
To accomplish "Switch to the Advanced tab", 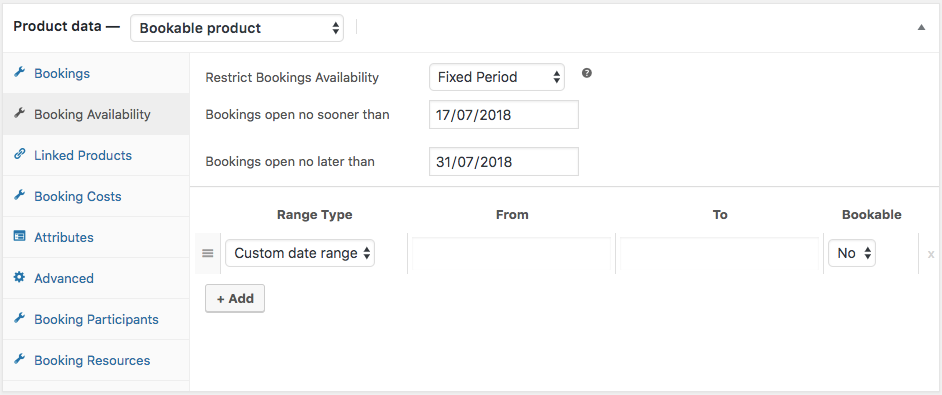I will [96, 278].
